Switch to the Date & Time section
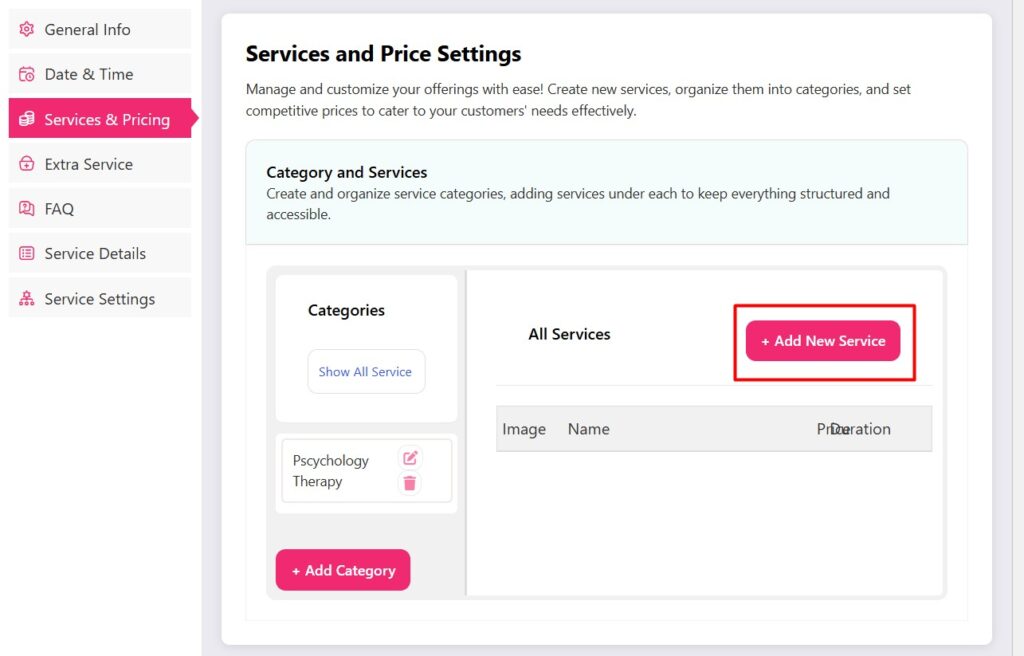 86,74
